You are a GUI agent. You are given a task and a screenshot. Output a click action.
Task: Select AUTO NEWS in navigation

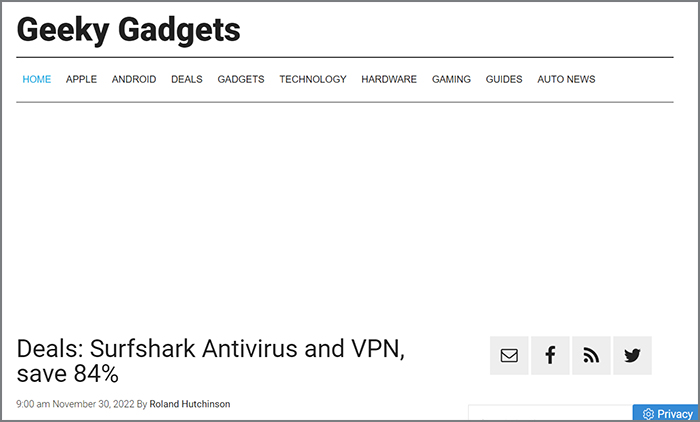pyautogui.click(x=566, y=79)
